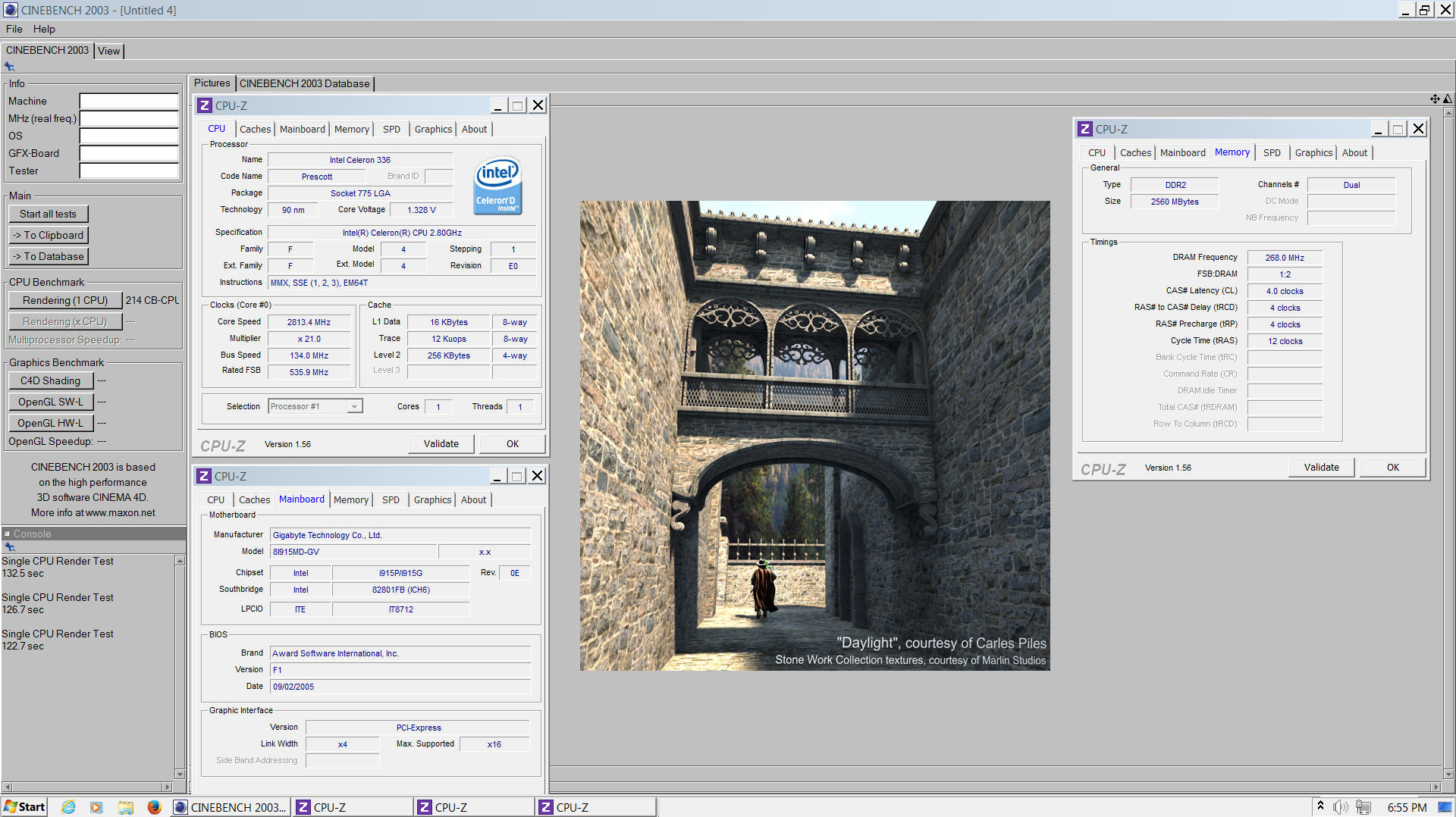Open Windows Explorer folder in the taskbar
The width and height of the screenshot is (1456, 817).
pos(125,807)
